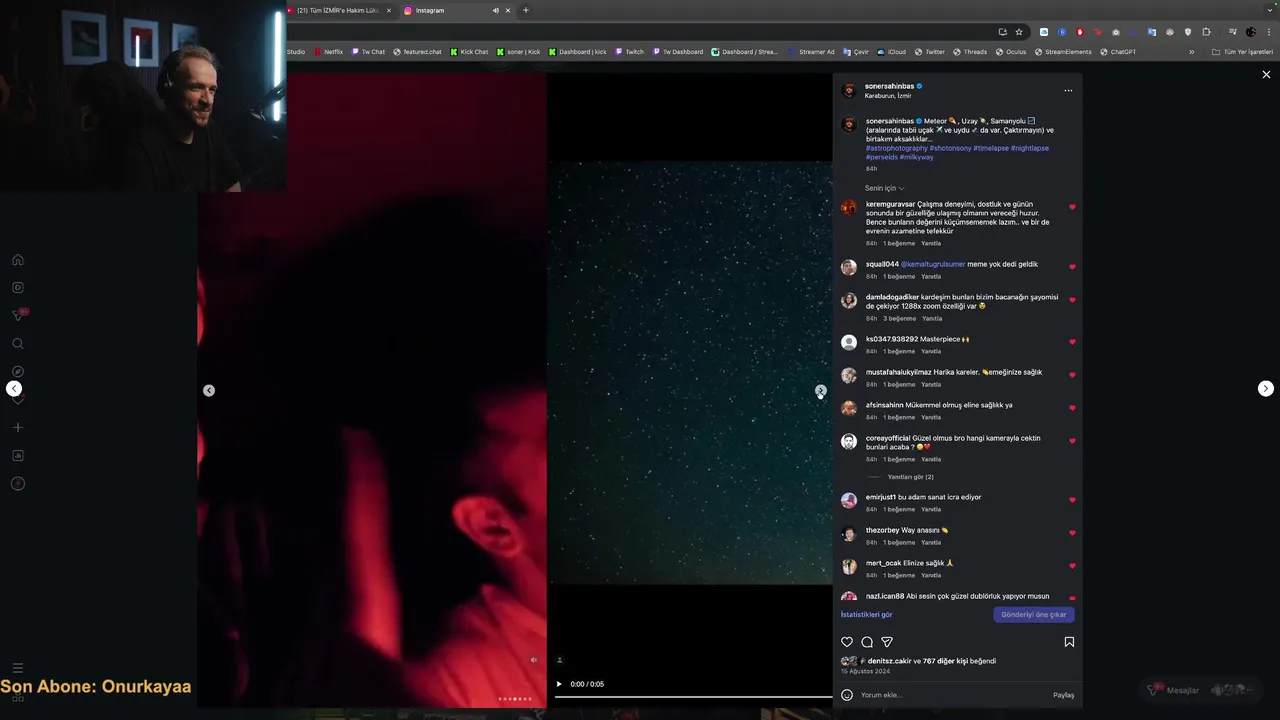Toggle video sound with the mute icon
Image resolution: width=1280 pixels, height=720 pixels.
click(x=533, y=660)
